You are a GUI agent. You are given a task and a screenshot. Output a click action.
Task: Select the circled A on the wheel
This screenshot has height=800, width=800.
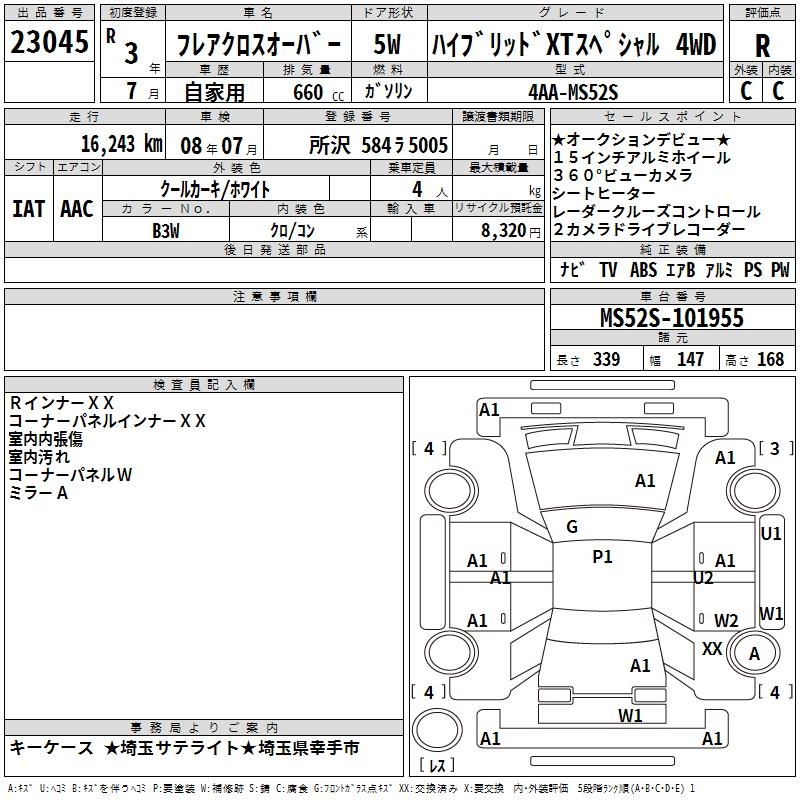pyautogui.click(x=755, y=654)
